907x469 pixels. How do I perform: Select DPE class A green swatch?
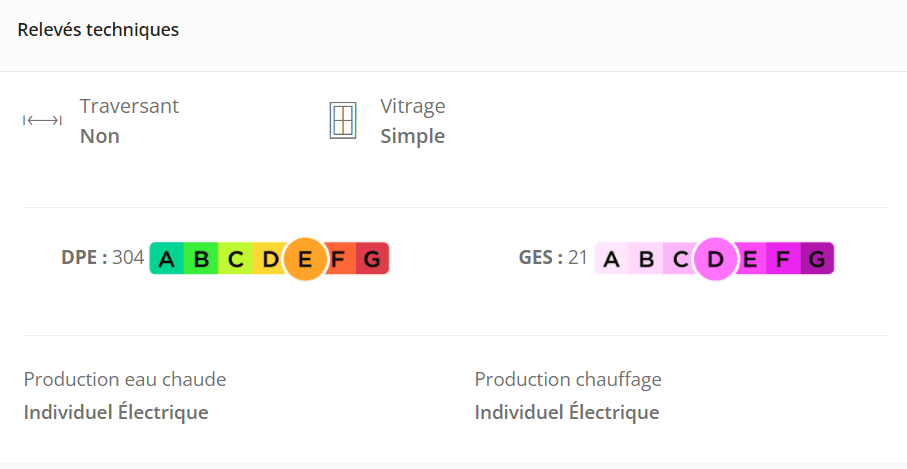click(x=167, y=260)
